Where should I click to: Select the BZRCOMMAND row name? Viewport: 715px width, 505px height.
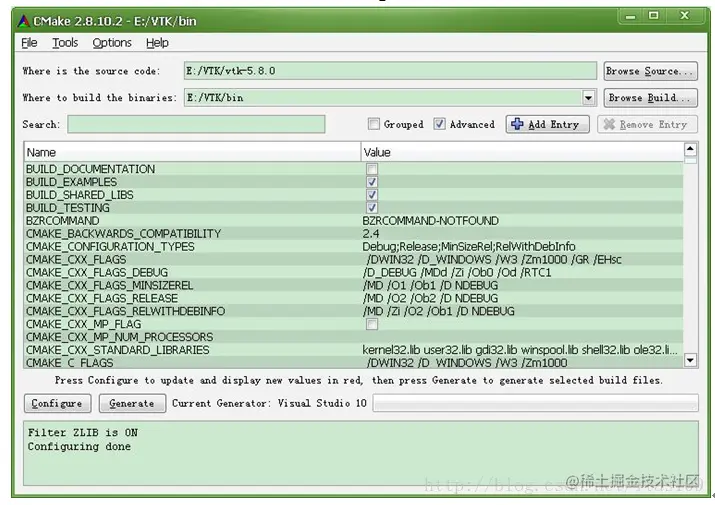pos(62,221)
